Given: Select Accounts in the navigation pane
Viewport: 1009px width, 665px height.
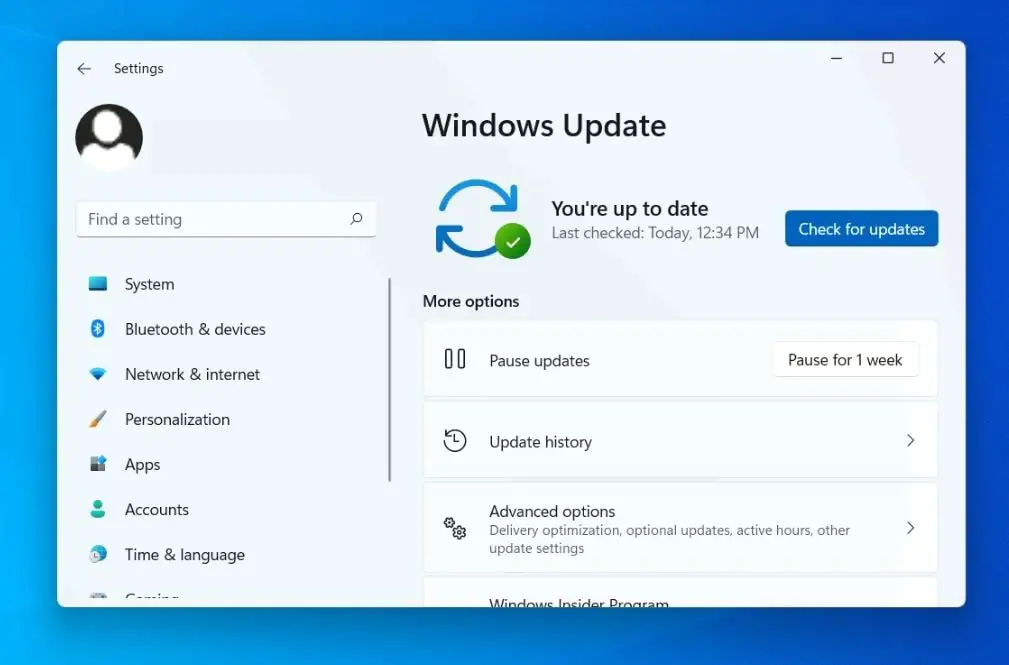Looking at the screenshot, I should (157, 509).
